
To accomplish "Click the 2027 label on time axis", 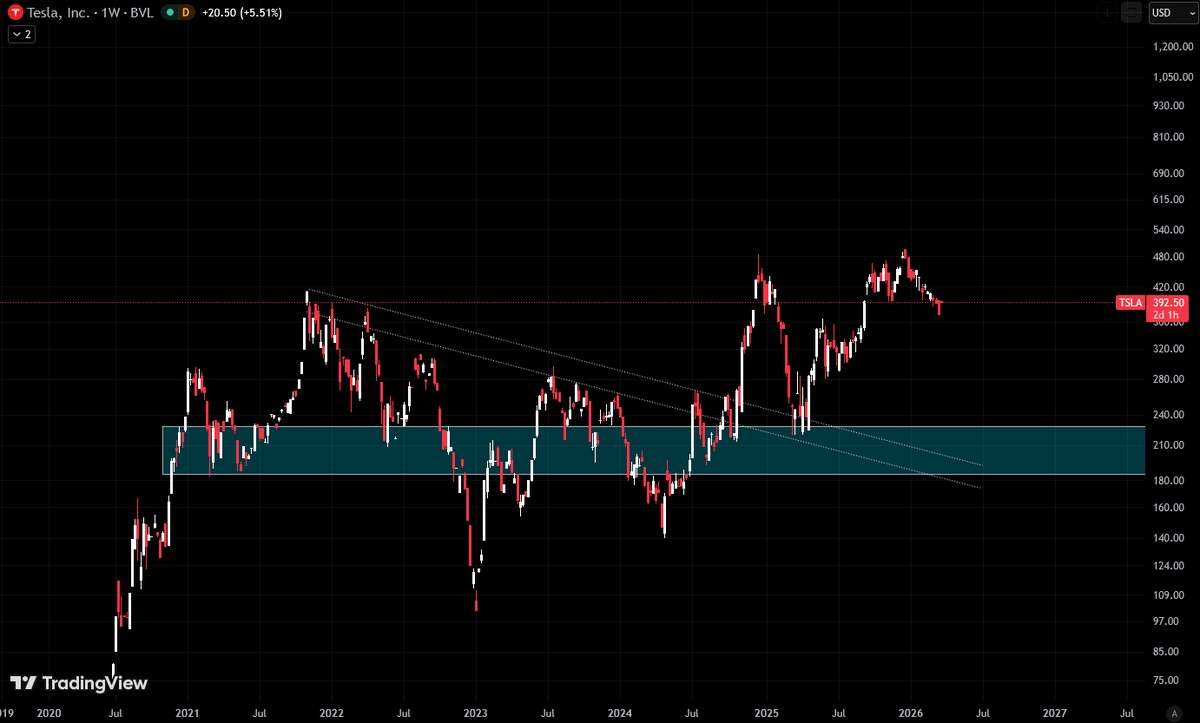I will pos(1054,714).
